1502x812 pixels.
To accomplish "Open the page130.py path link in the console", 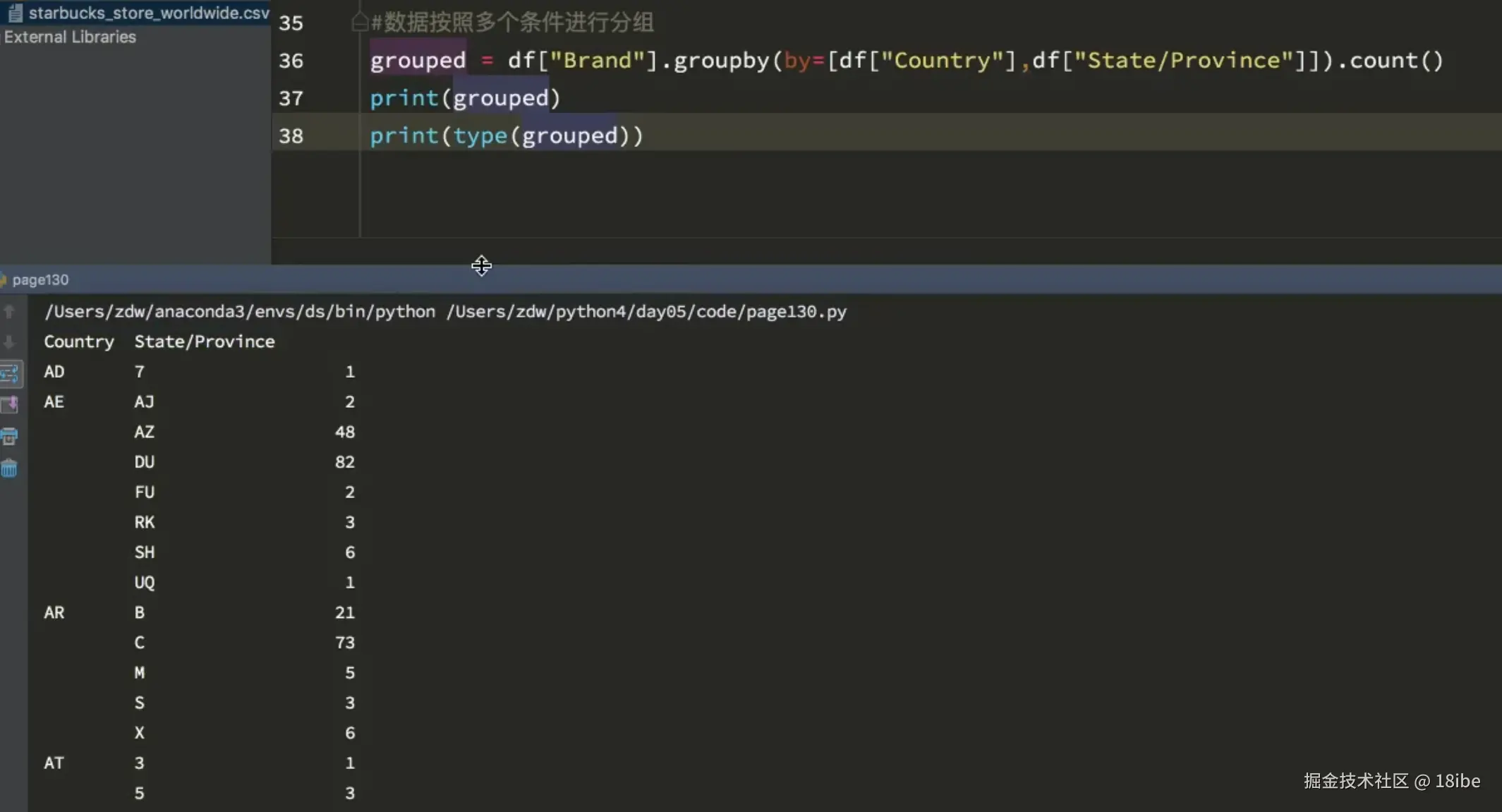I will pyautogui.click(x=646, y=311).
